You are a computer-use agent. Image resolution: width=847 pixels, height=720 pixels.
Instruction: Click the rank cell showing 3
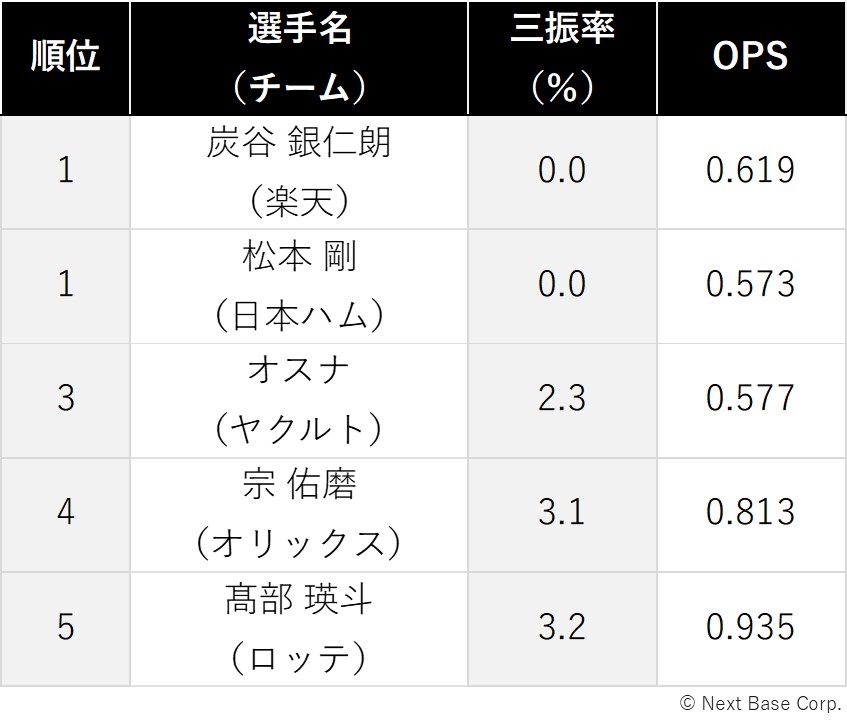pos(65,401)
